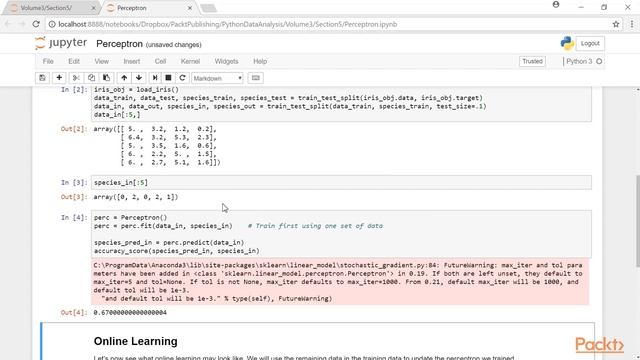The height and width of the screenshot is (360, 640).
Task: Close the Volume3/Section5 browser tab
Action: point(93,8)
